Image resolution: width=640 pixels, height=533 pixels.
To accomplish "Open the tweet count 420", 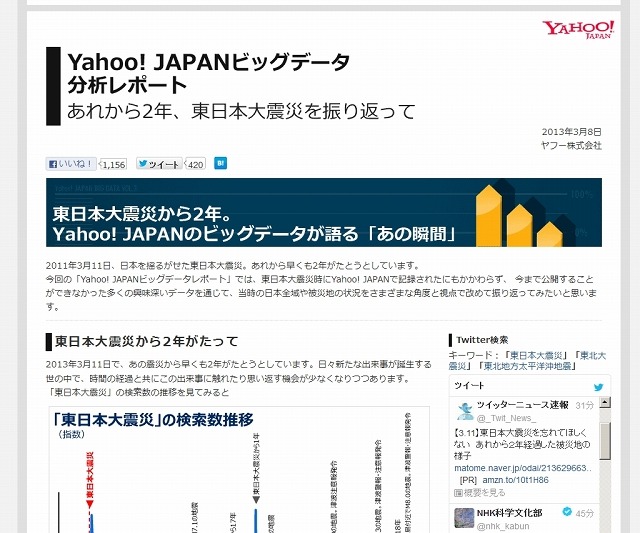I will click(196, 164).
